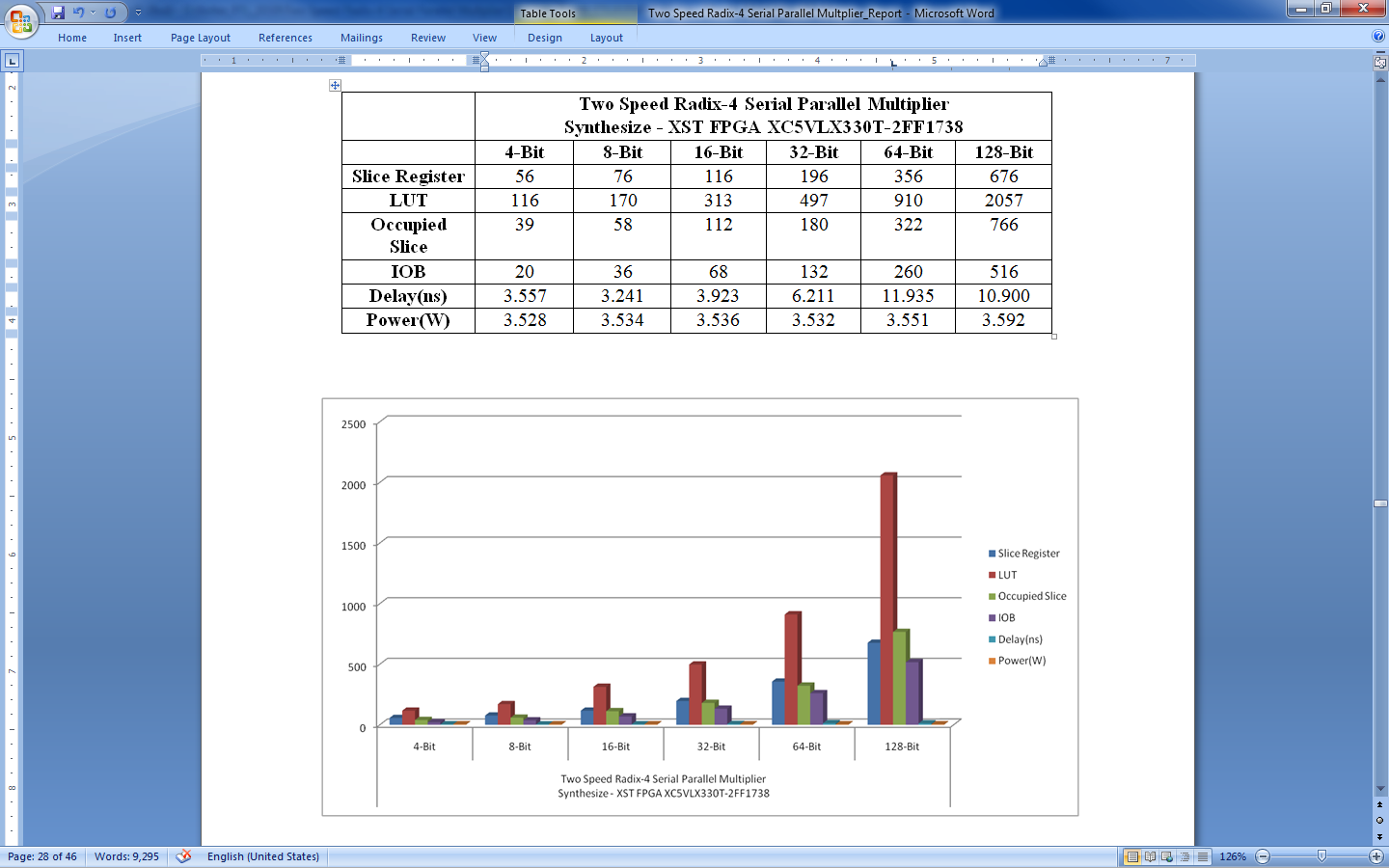Expand the Undo history dropdown arrow
This screenshot has height=868, width=1389.
pos(94,13)
